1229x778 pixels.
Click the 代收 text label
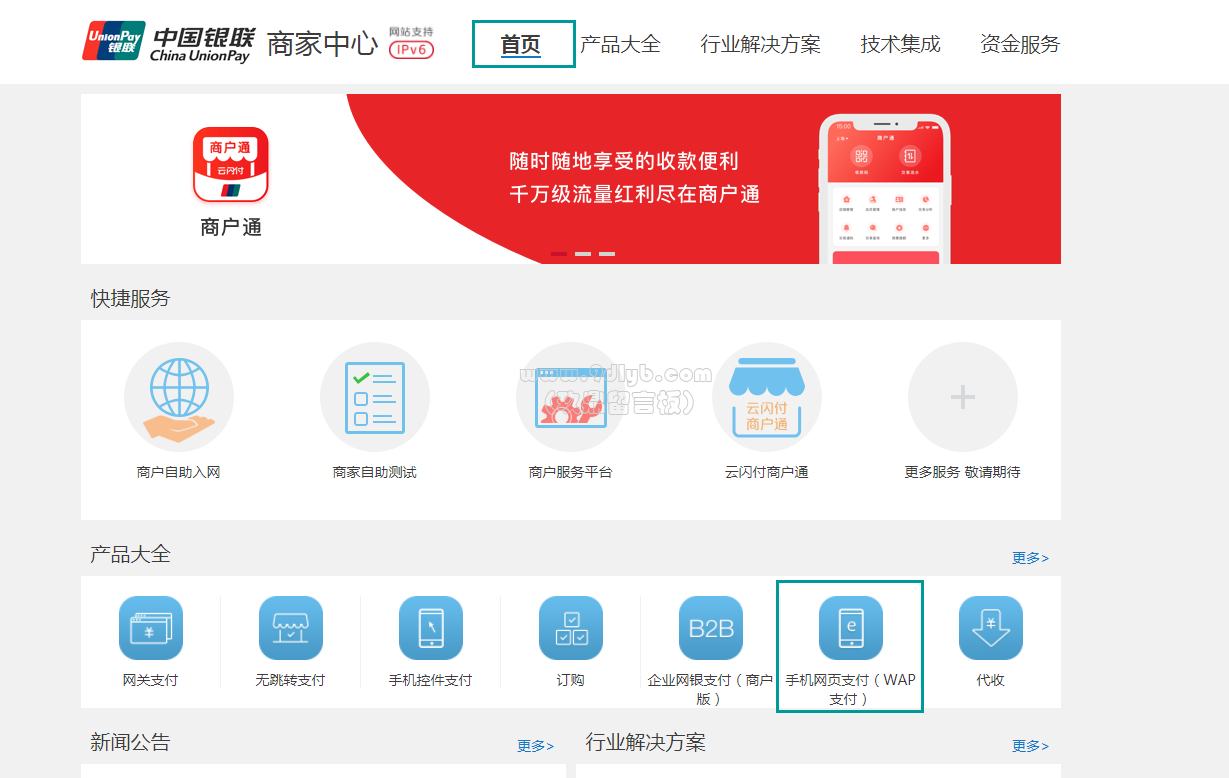tap(991, 680)
